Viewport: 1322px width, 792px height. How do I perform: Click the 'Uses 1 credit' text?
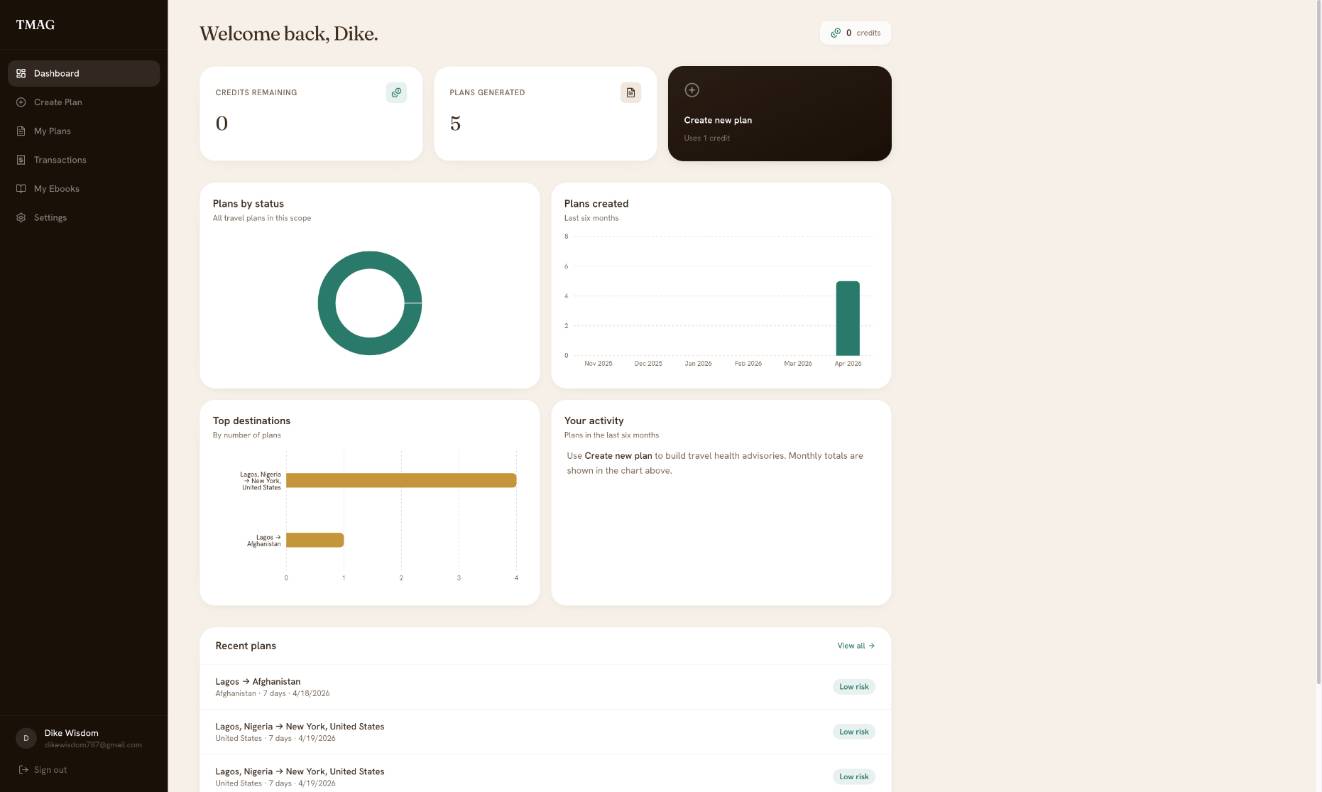[707, 138]
